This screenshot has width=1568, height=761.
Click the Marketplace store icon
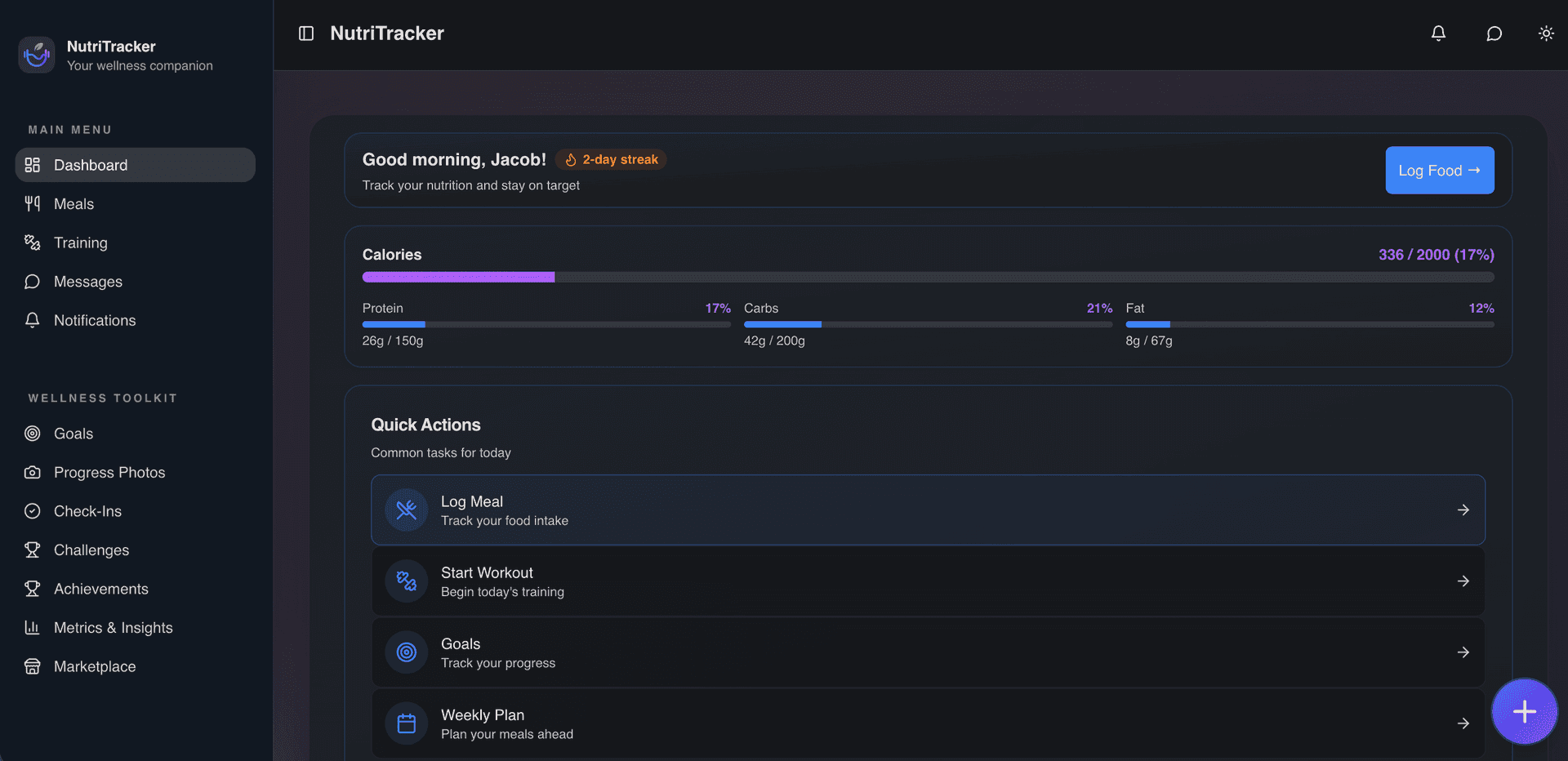[33, 666]
